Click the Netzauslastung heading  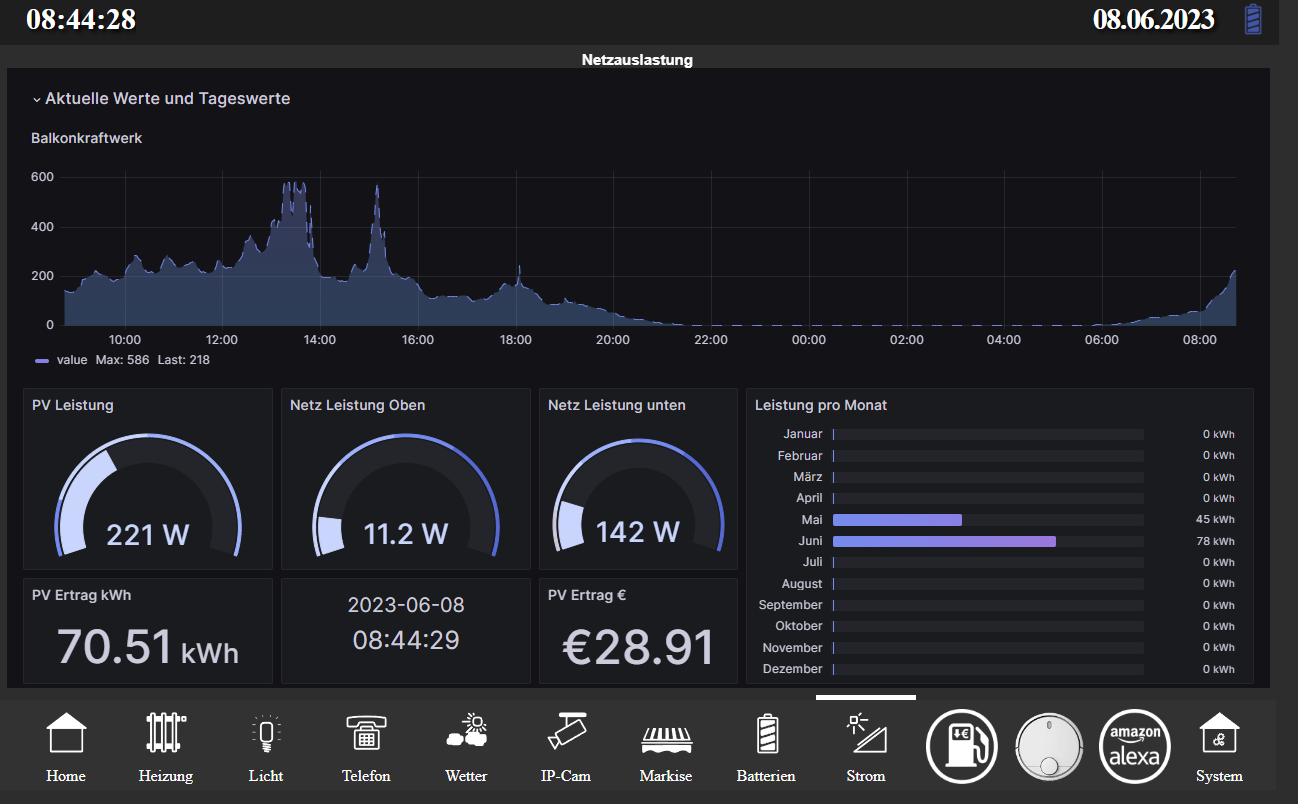pyautogui.click(x=637, y=60)
